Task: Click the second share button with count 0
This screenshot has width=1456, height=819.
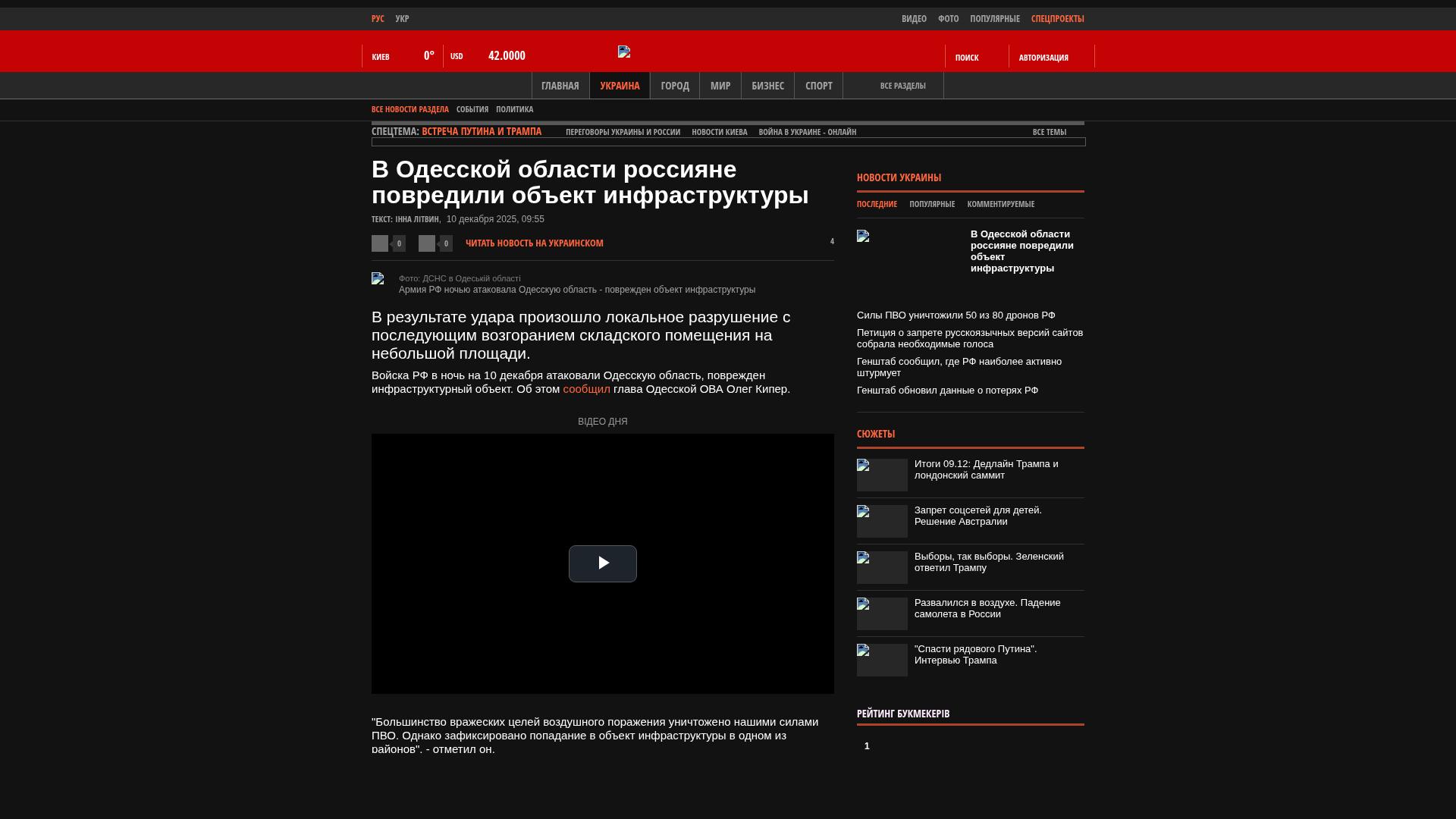Action: point(427,243)
